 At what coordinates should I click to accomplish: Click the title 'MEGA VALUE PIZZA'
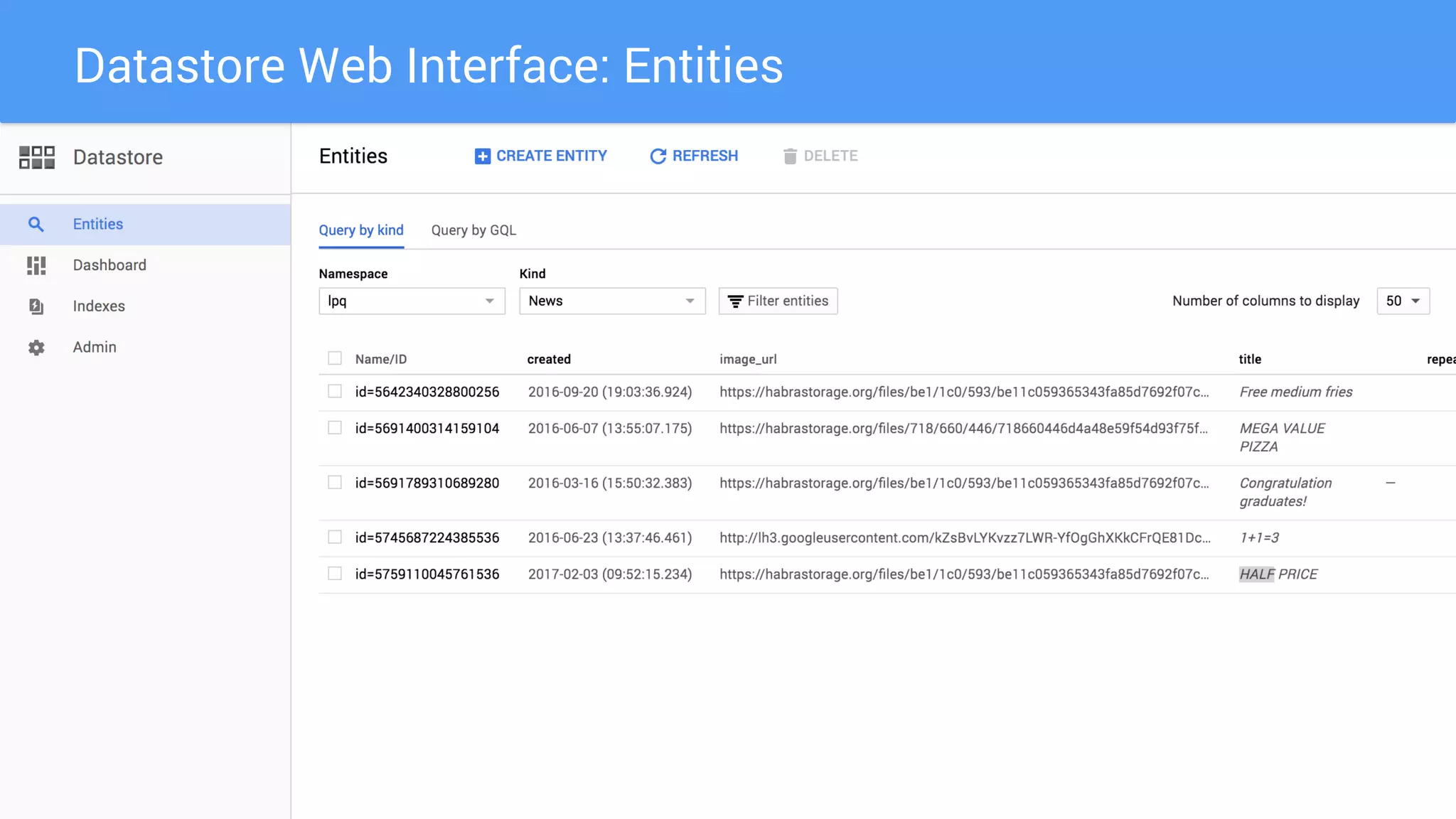click(x=1282, y=438)
